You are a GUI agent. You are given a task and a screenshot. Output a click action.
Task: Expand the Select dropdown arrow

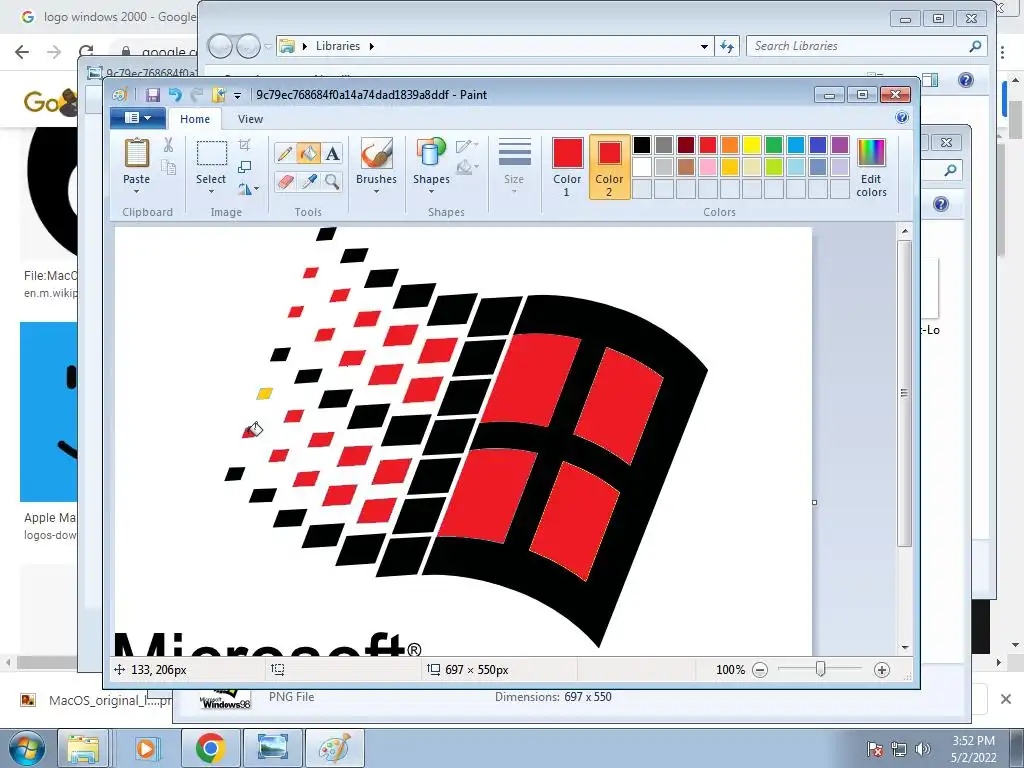212,191
